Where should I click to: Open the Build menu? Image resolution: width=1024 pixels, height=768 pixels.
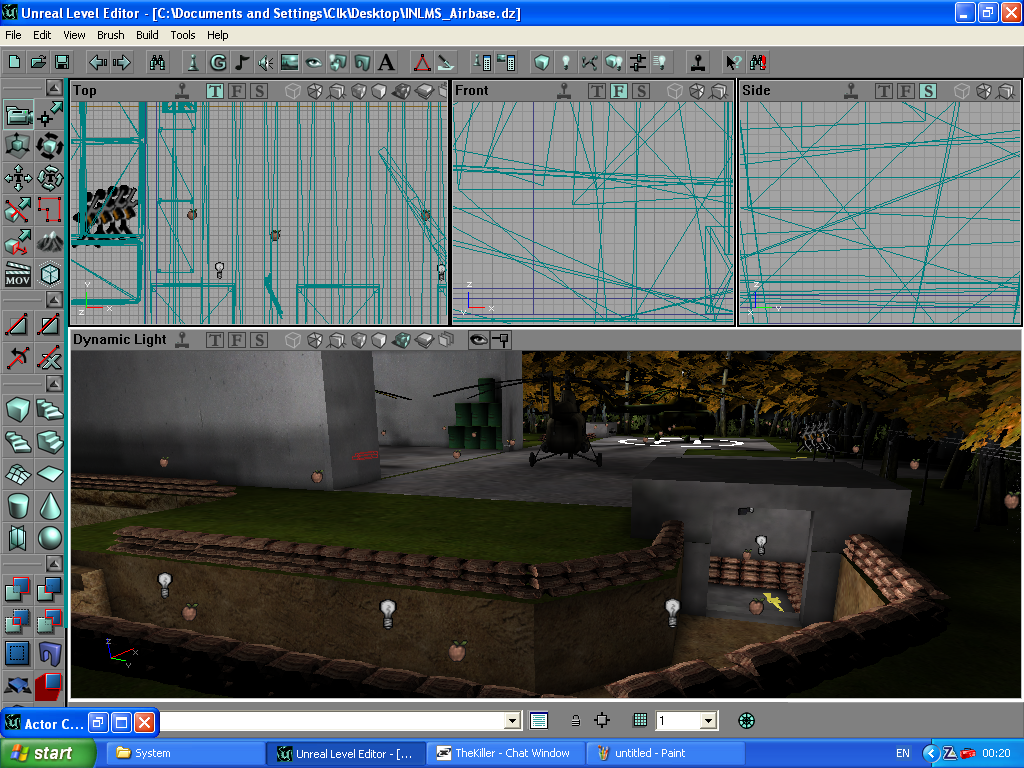point(147,35)
